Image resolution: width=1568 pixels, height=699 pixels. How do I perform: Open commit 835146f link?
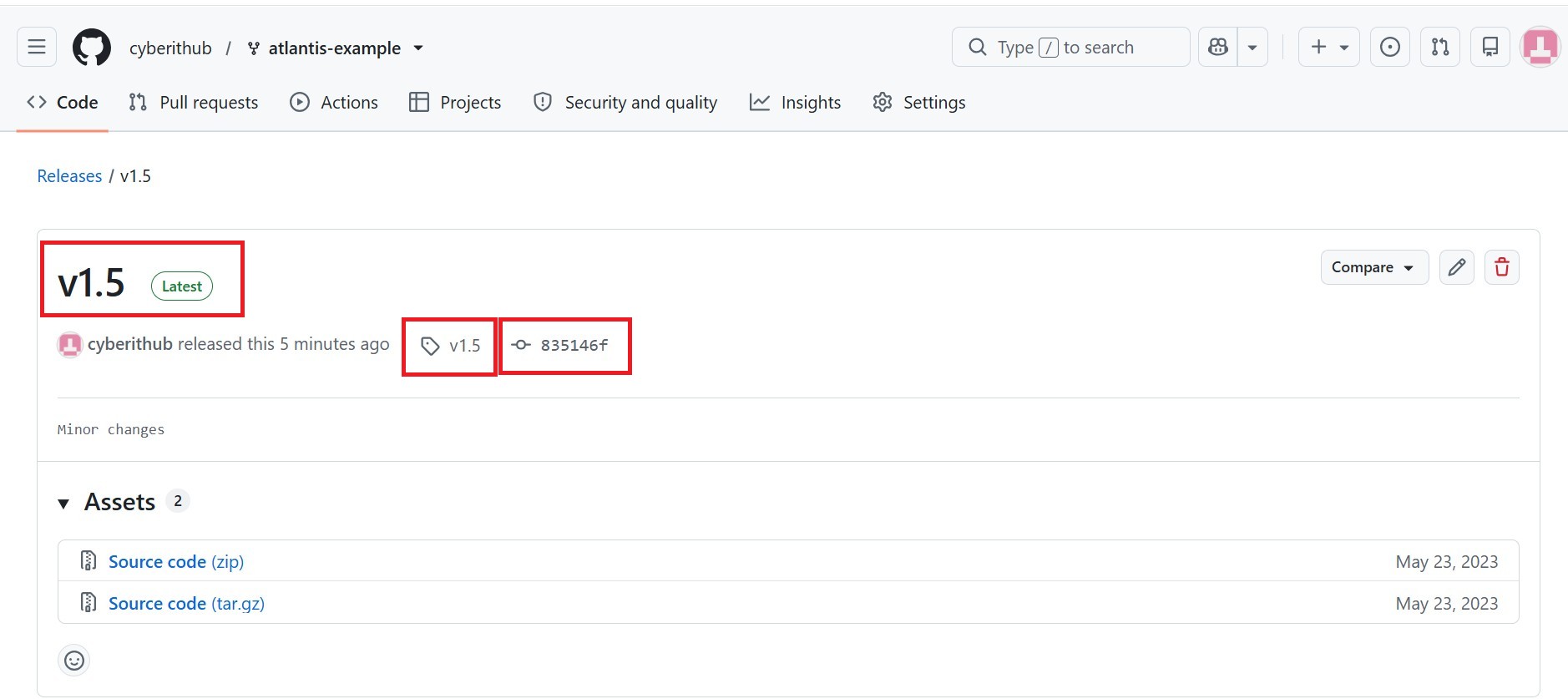[560, 345]
